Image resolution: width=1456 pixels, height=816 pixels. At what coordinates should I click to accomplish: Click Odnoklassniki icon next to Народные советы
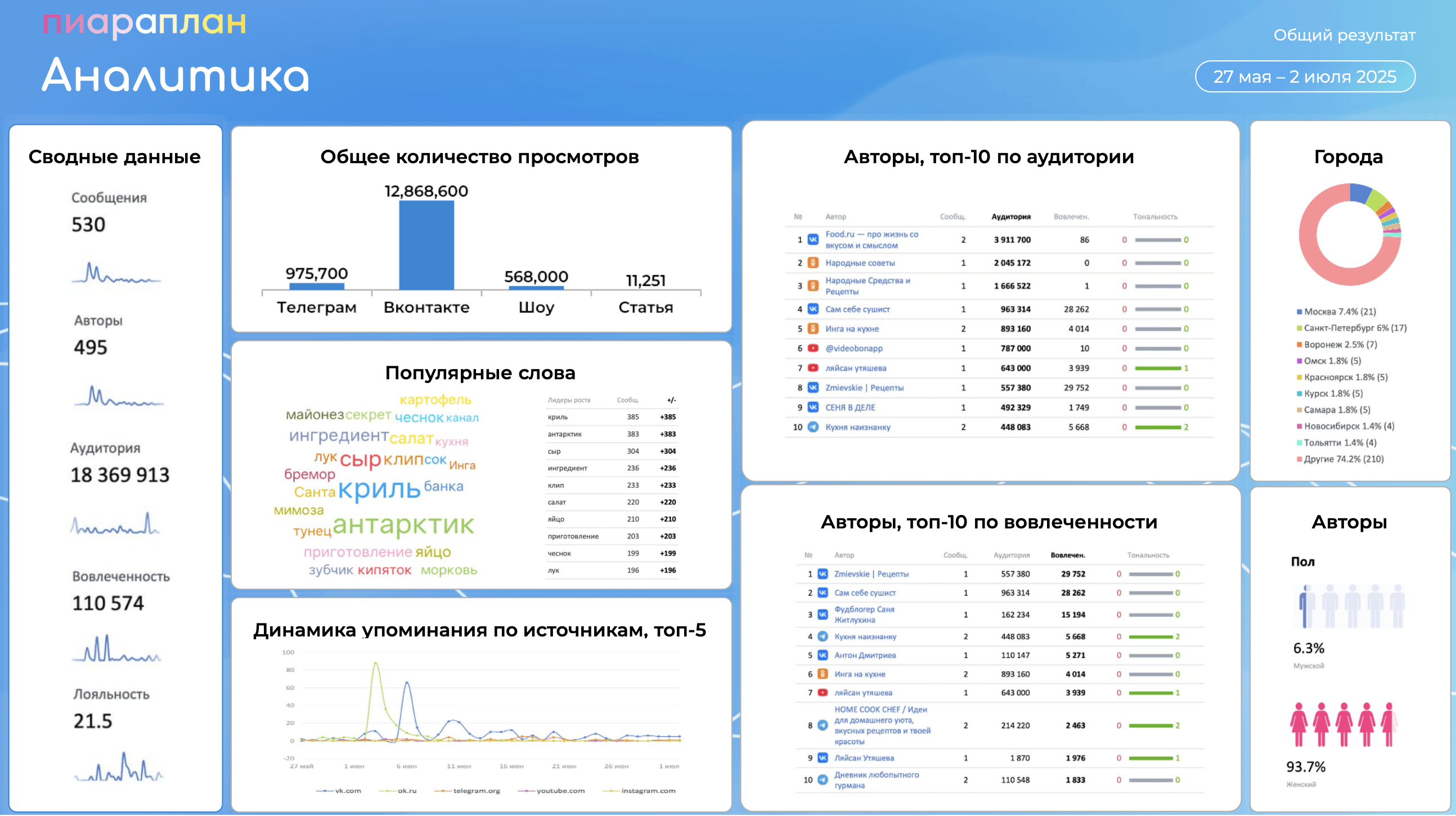pyautogui.click(x=813, y=263)
